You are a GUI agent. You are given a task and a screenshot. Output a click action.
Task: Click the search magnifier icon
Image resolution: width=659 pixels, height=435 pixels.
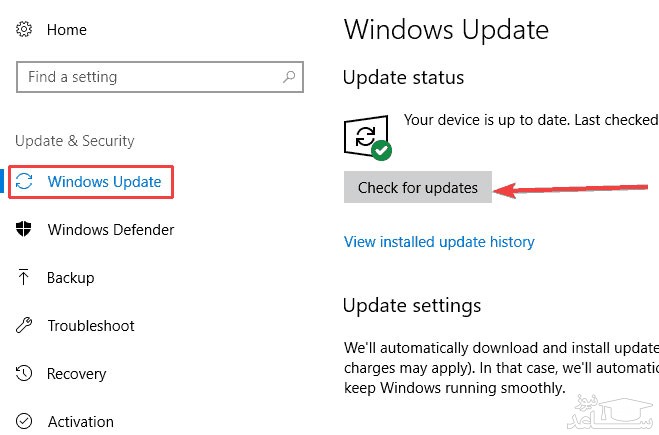pos(290,77)
